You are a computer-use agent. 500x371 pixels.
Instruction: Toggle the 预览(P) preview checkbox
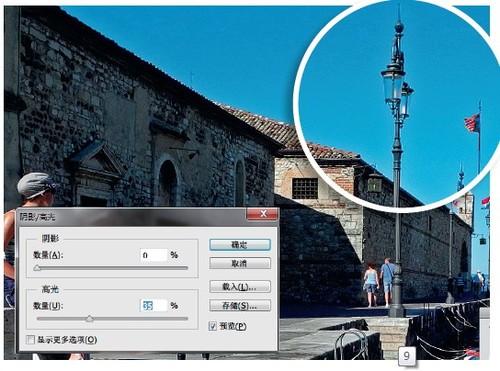(x=213, y=326)
